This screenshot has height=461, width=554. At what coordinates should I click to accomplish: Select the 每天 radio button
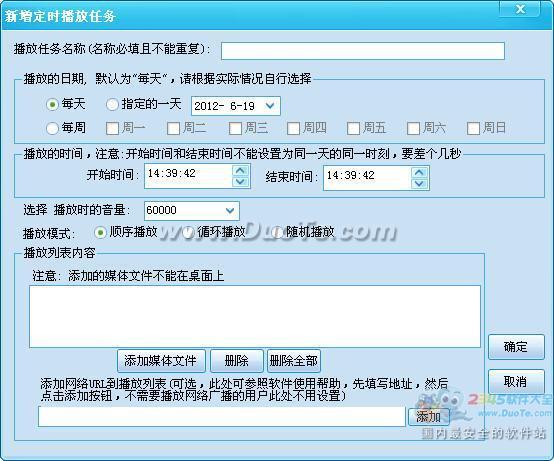tap(52, 105)
